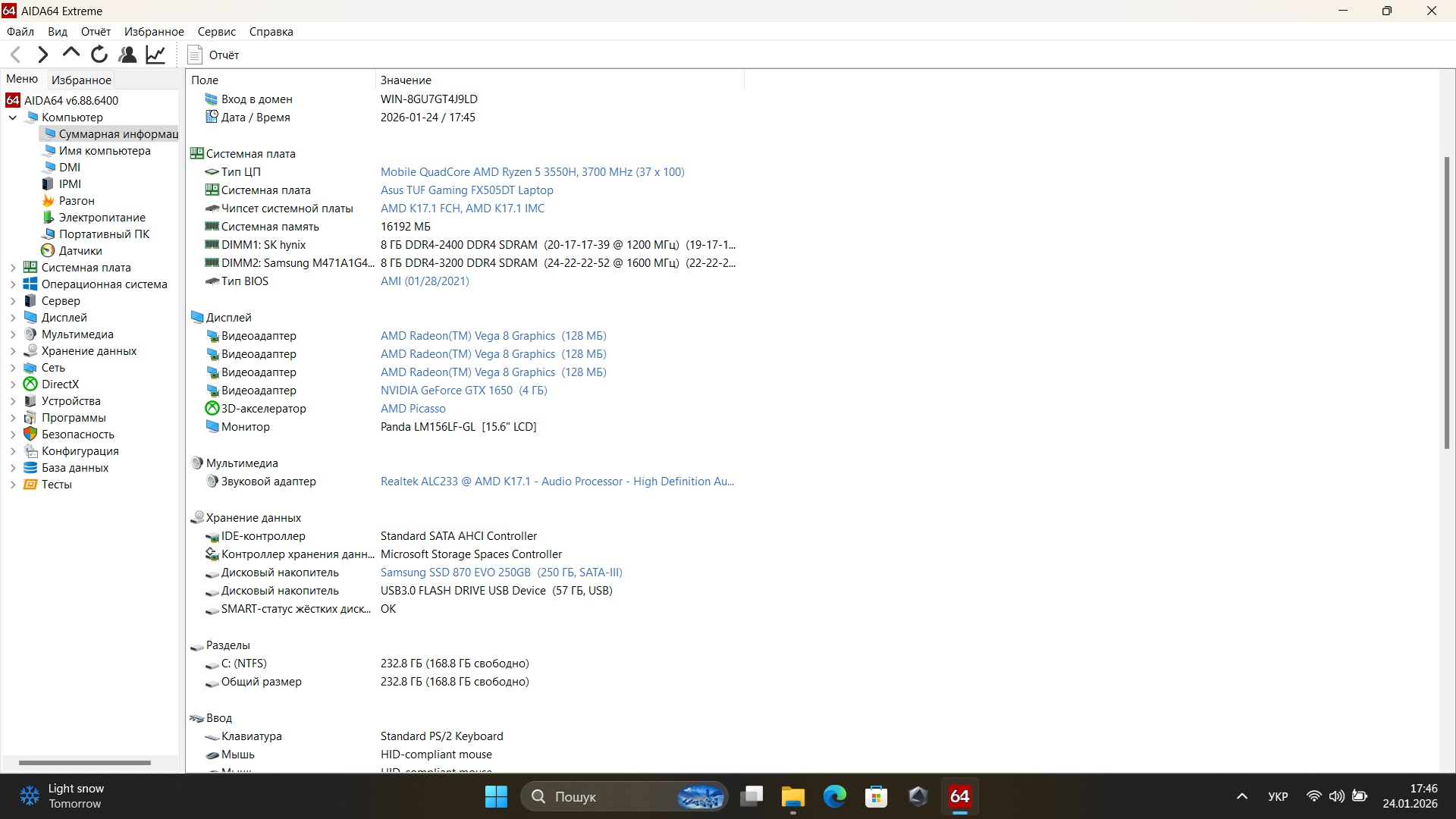Image resolution: width=1456 pixels, height=819 pixels.
Task: Click the Refresh toolbar icon
Action: click(x=99, y=55)
